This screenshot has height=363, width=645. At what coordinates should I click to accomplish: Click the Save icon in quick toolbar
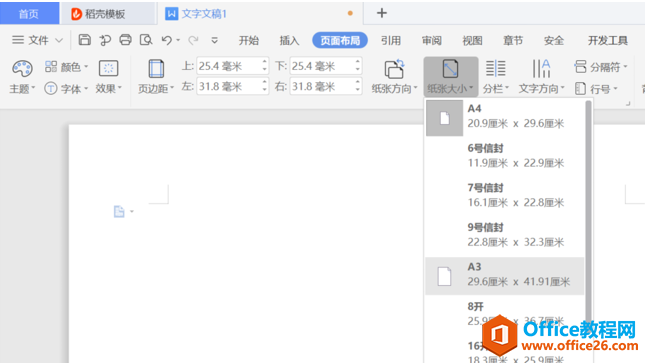(x=84, y=40)
